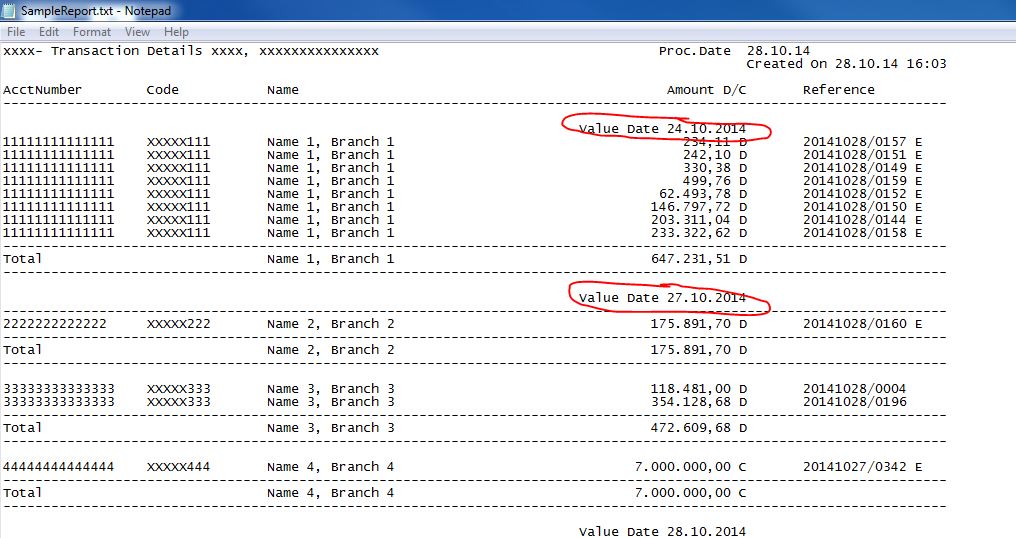Viewport: 1016px width, 538px height.
Task: Click the 'Code' column heading
Action: click(x=163, y=90)
